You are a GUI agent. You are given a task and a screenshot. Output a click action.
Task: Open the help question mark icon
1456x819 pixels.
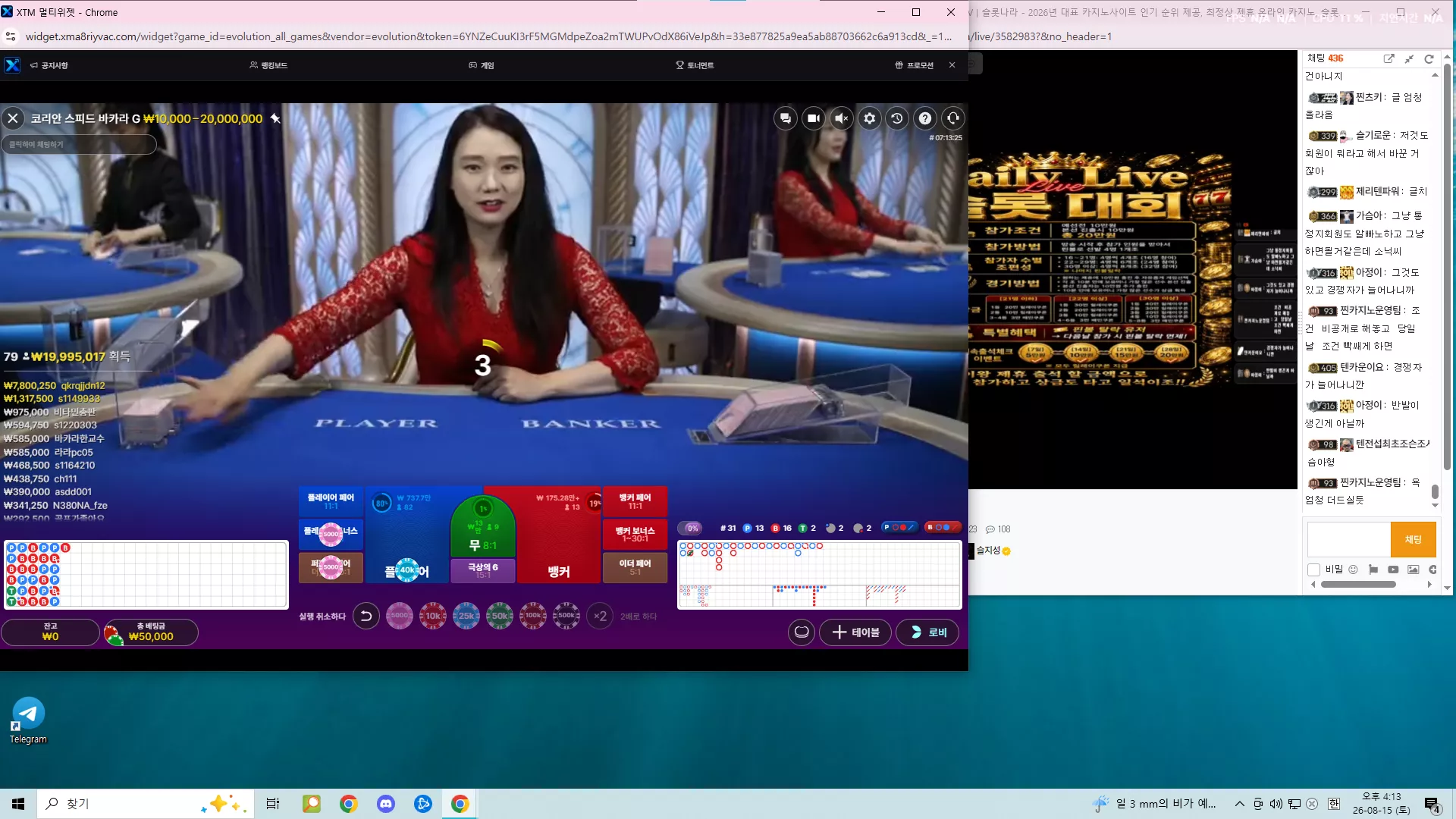[x=925, y=118]
